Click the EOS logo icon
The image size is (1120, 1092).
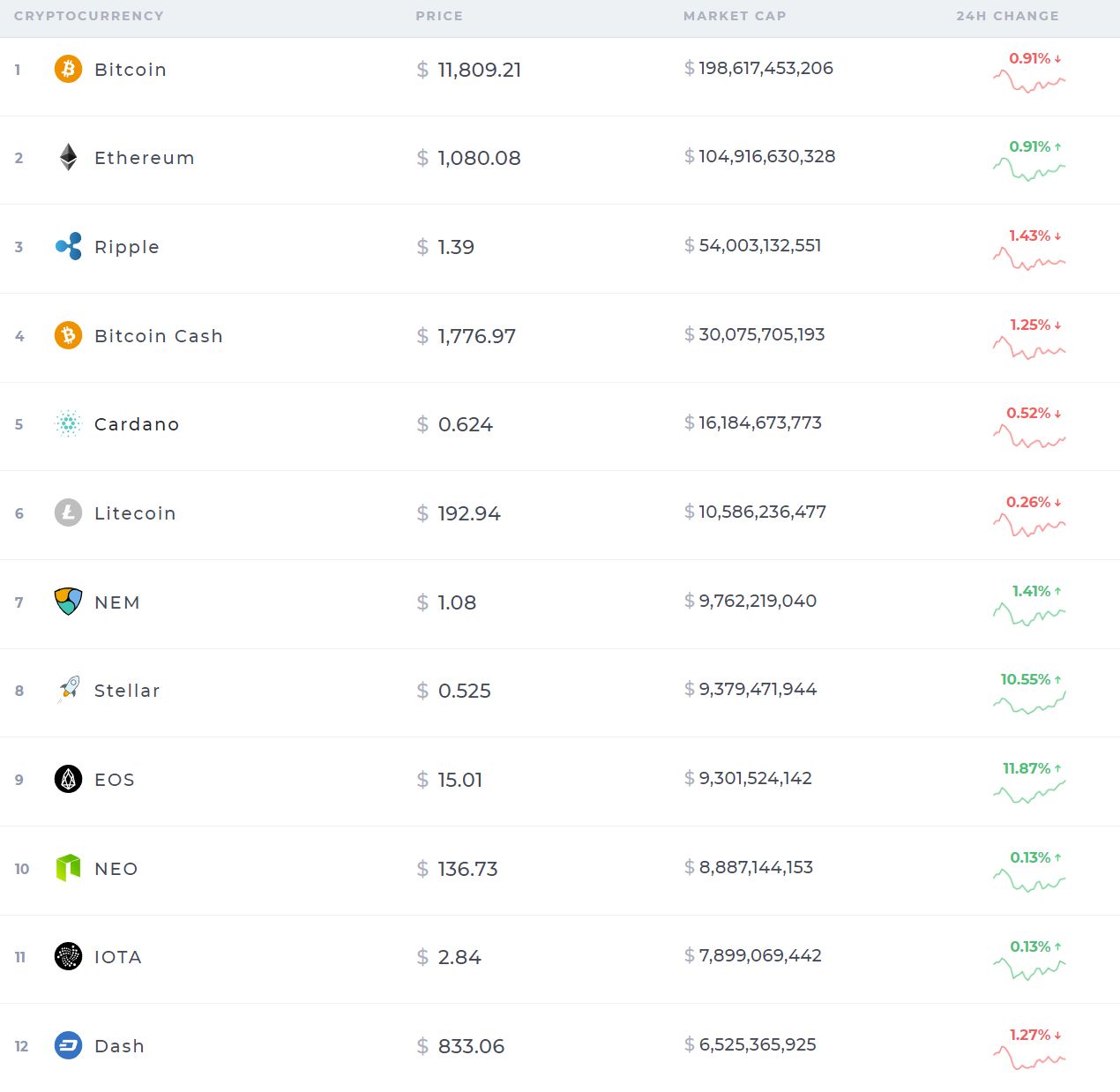[68, 779]
